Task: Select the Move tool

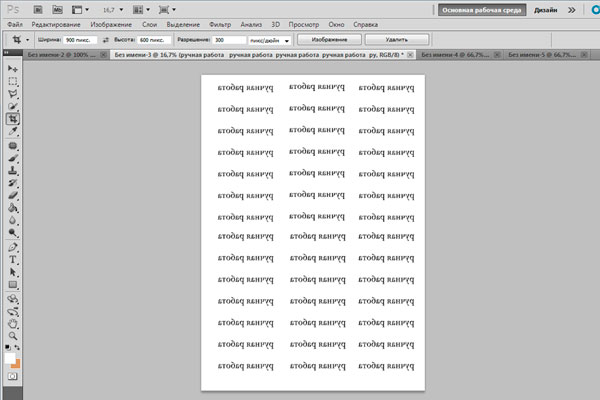Action: click(13, 69)
